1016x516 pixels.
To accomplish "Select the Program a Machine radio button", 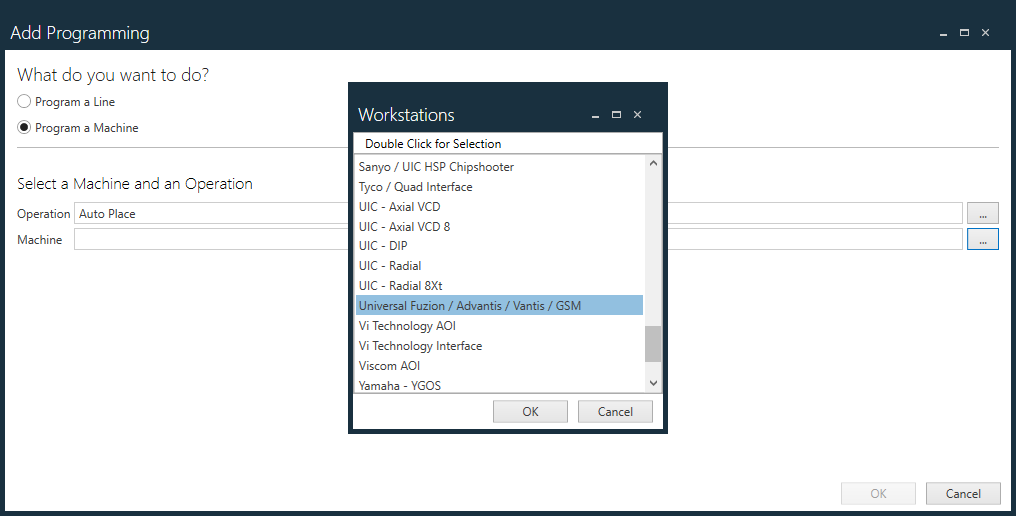I will tap(25, 128).
